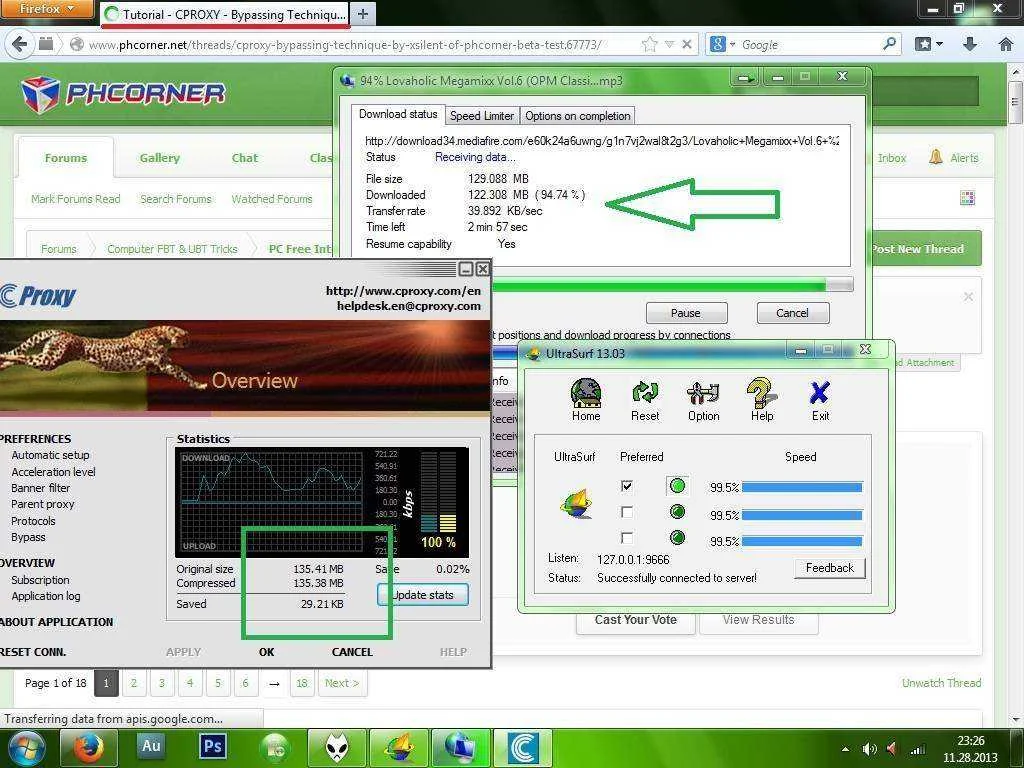Open Firefox from the taskbar
Viewport: 1024px width, 768px height.
pyautogui.click(x=89, y=748)
